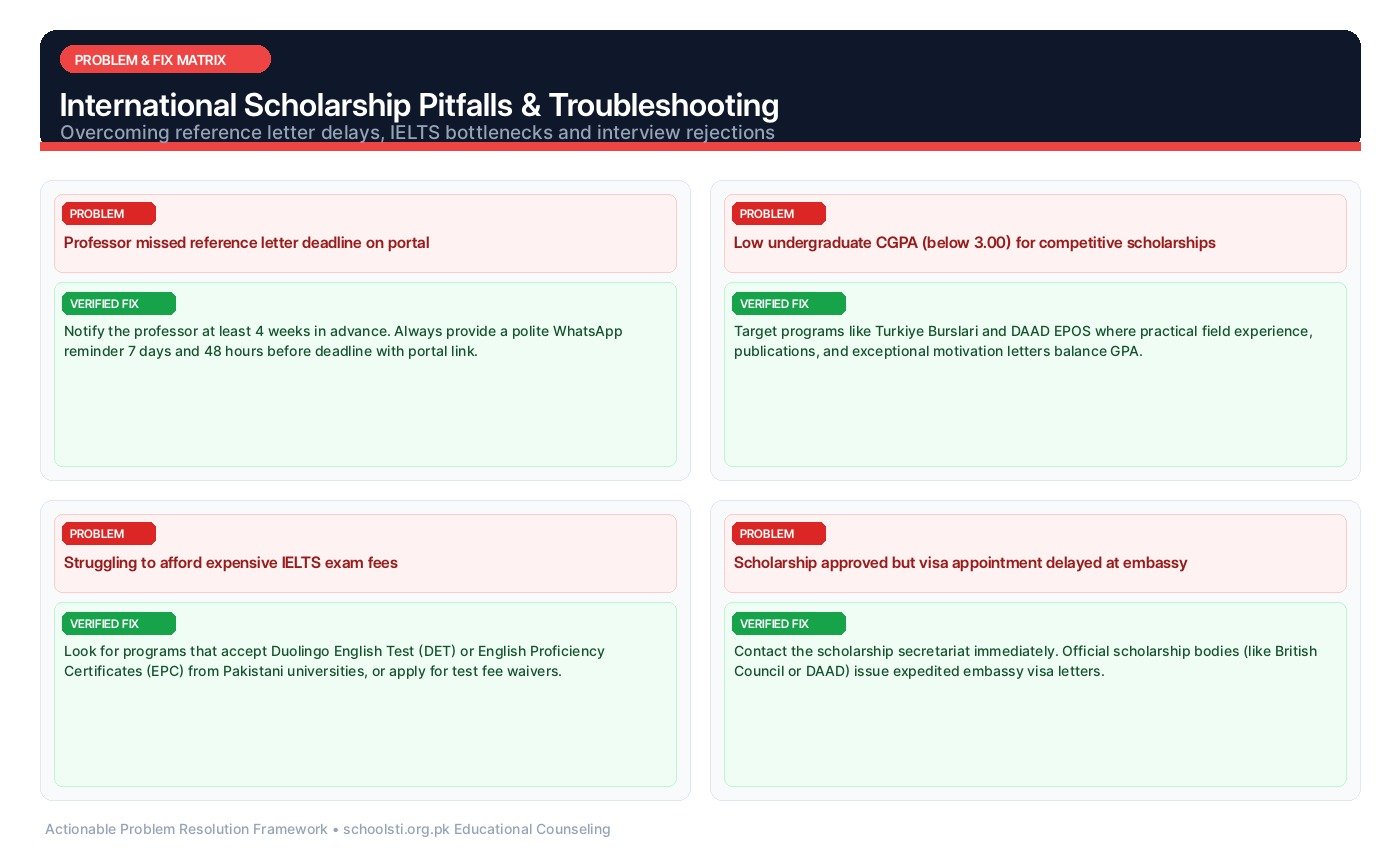Click the fix text mentioning Turkiye Burslari and DAAD EPOS
The width and height of the screenshot is (1400, 850).
pyautogui.click(x=1023, y=341)
